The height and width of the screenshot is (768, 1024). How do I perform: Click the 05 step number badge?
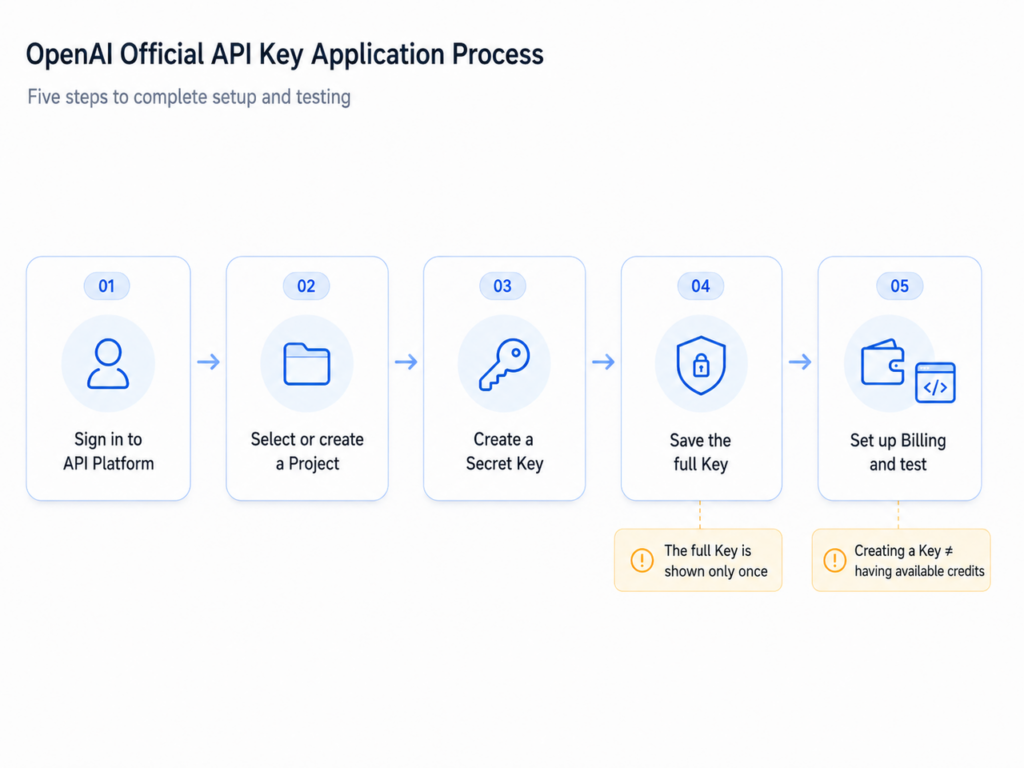899,286
